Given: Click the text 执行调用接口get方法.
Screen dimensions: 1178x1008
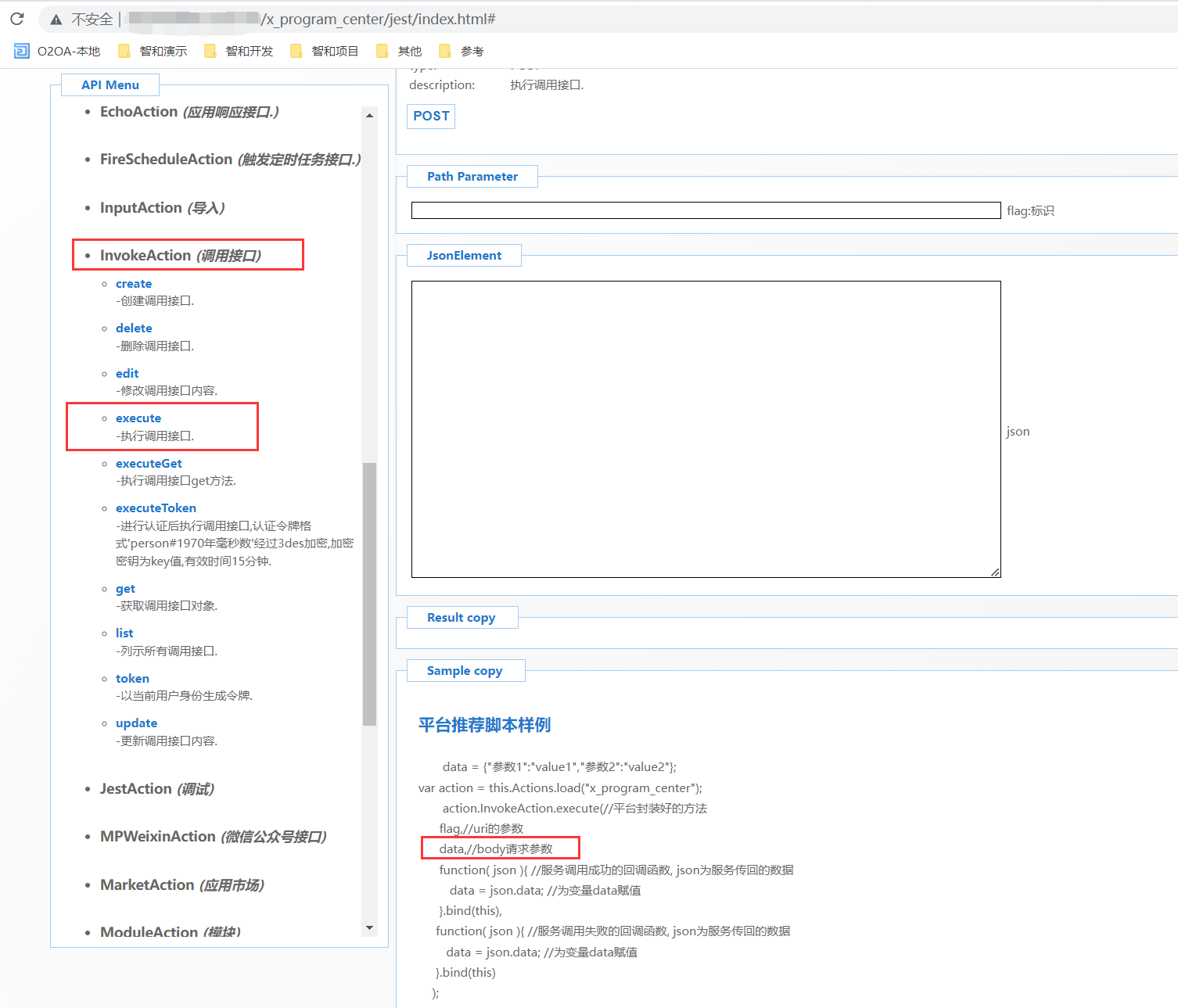Looking at the screenshot, I should pos(176,481).
